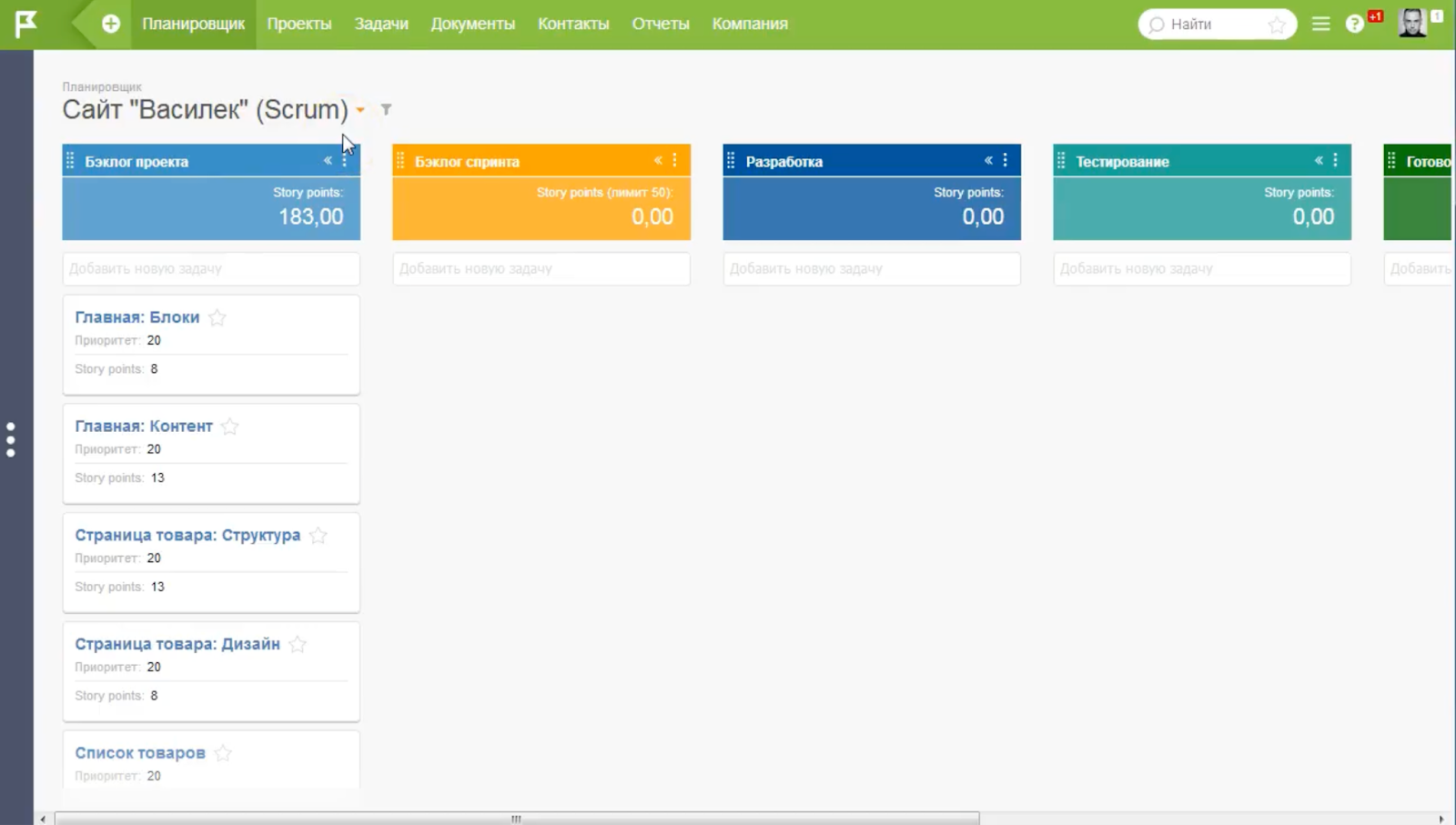The height and width of the screenshot is (825, 1456).
Task: Click the 'Разработка' column title
Action: coord(784,162)
